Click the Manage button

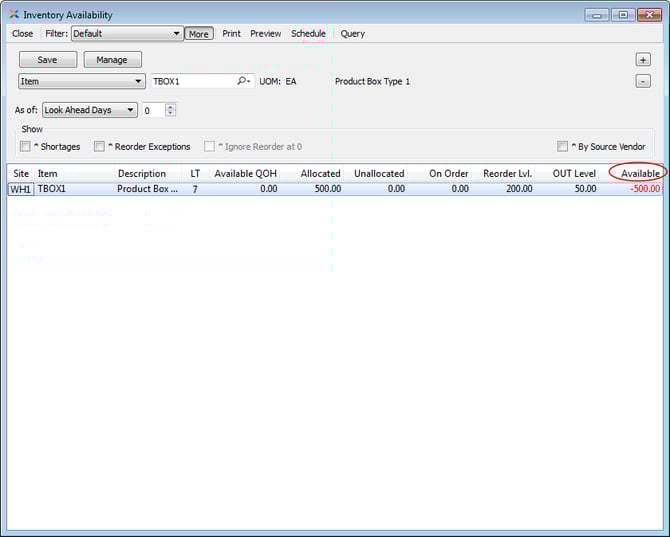(112, 60)
